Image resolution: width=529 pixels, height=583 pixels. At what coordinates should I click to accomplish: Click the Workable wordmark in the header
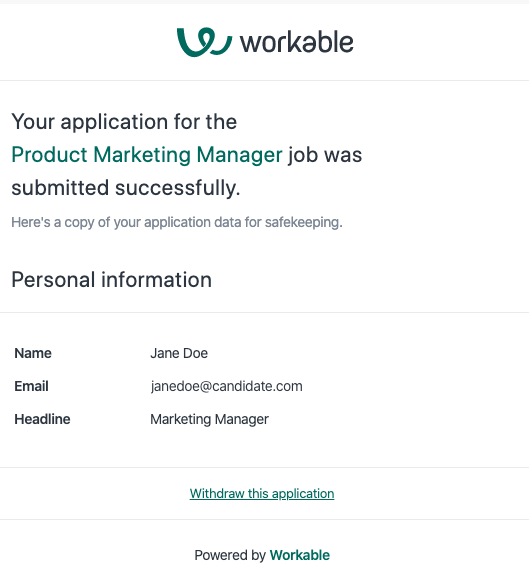(297, 42)
